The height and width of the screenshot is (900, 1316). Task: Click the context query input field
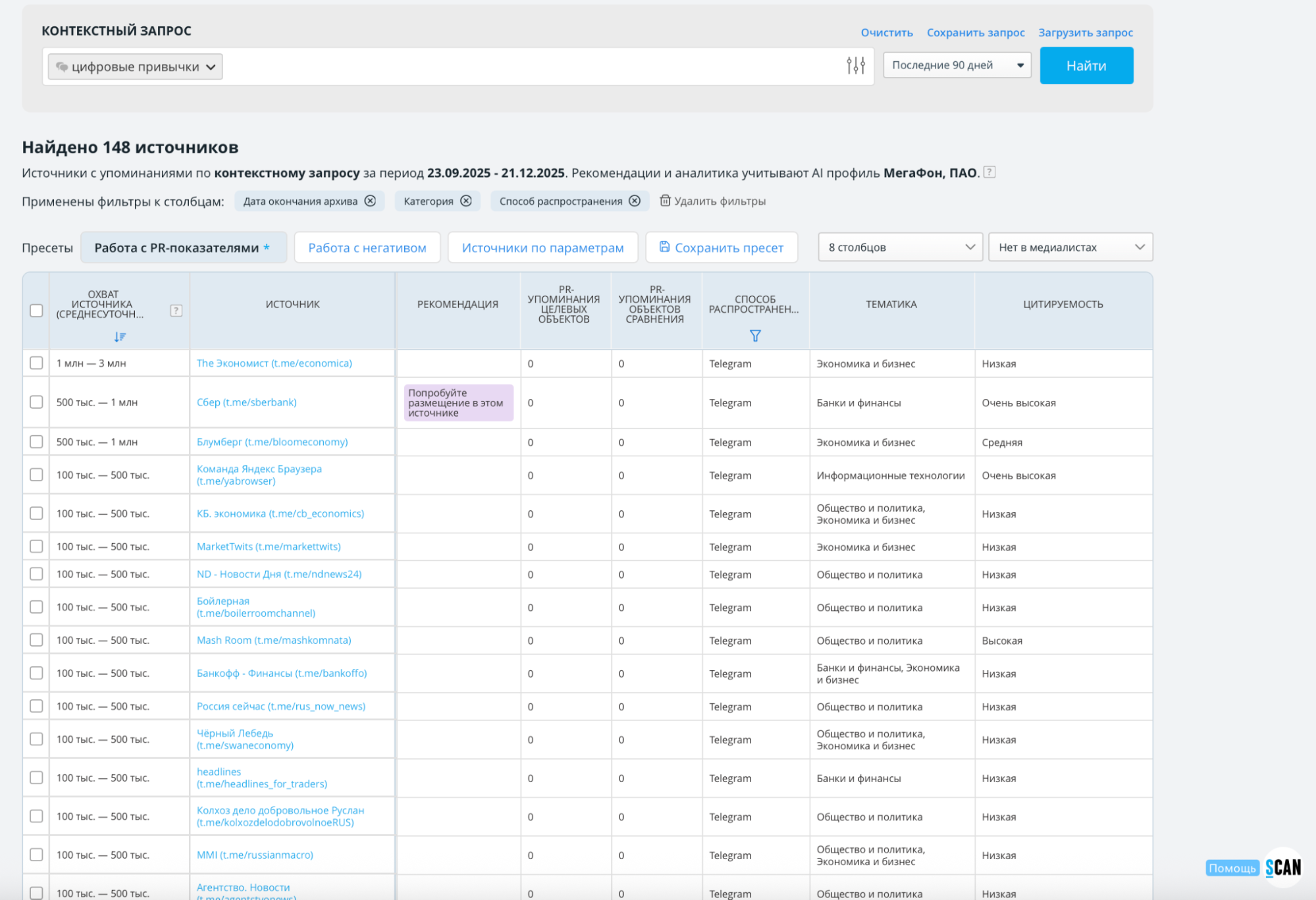click(x=527, y=66)
